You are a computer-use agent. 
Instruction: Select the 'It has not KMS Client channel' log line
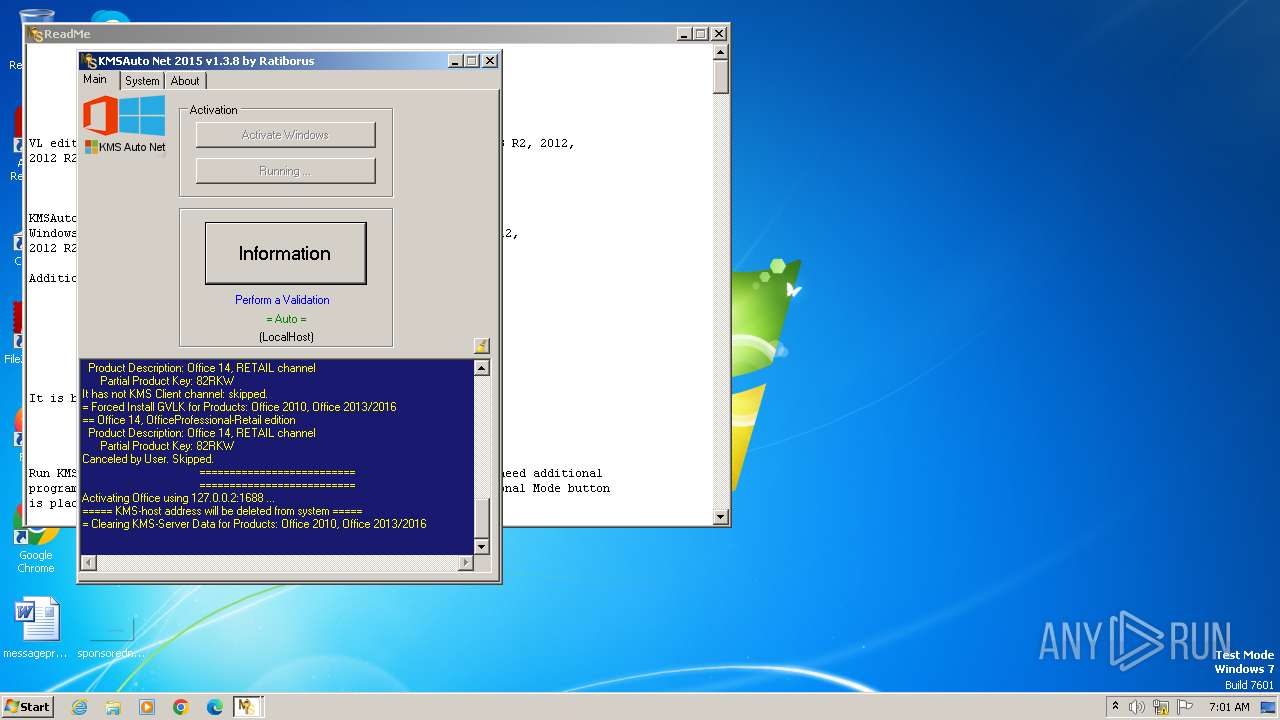175,394
